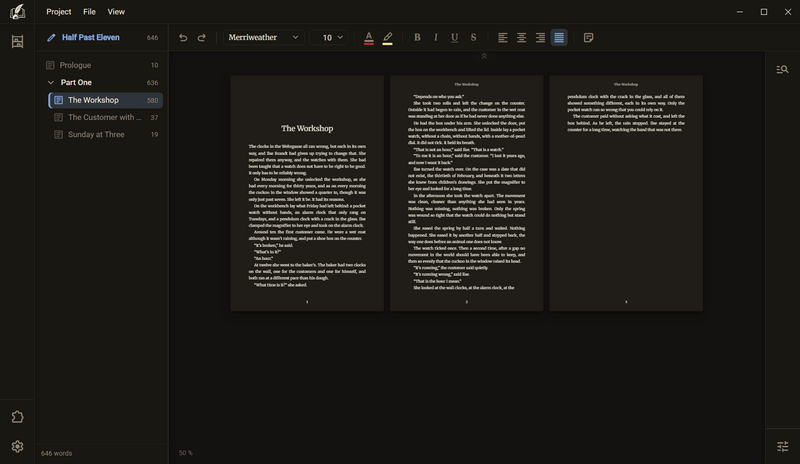
Task: Align text to the left
Action: [503, 38]
